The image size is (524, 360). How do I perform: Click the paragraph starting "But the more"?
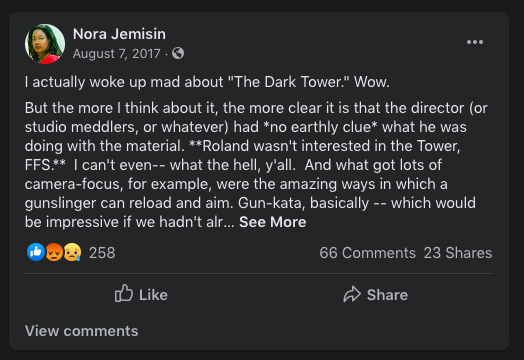(256, 165)
